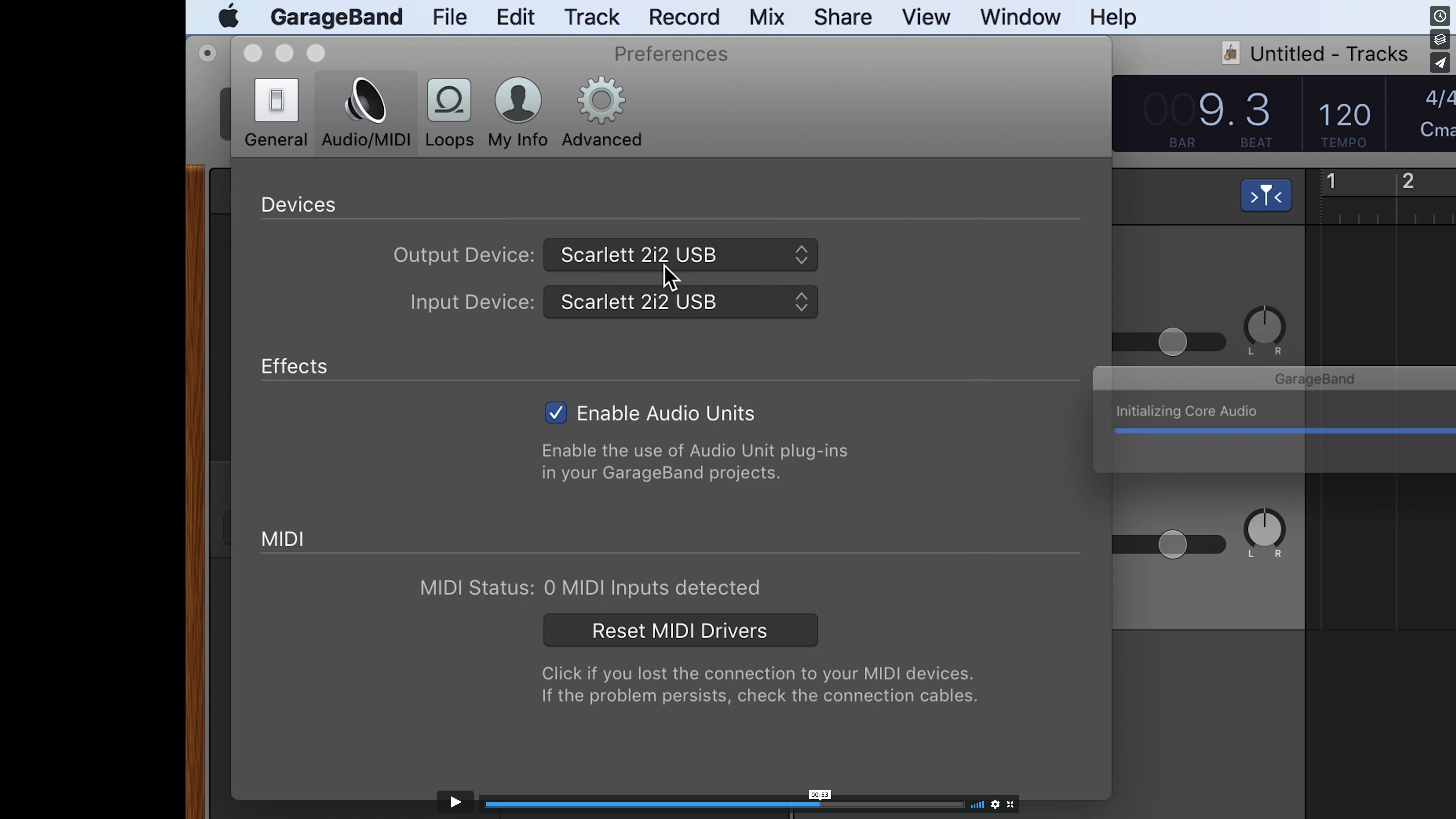Toggle the Enable Audio Units checkbox
This screenshot has width=1456, height=819.
(x=556, y=413)
